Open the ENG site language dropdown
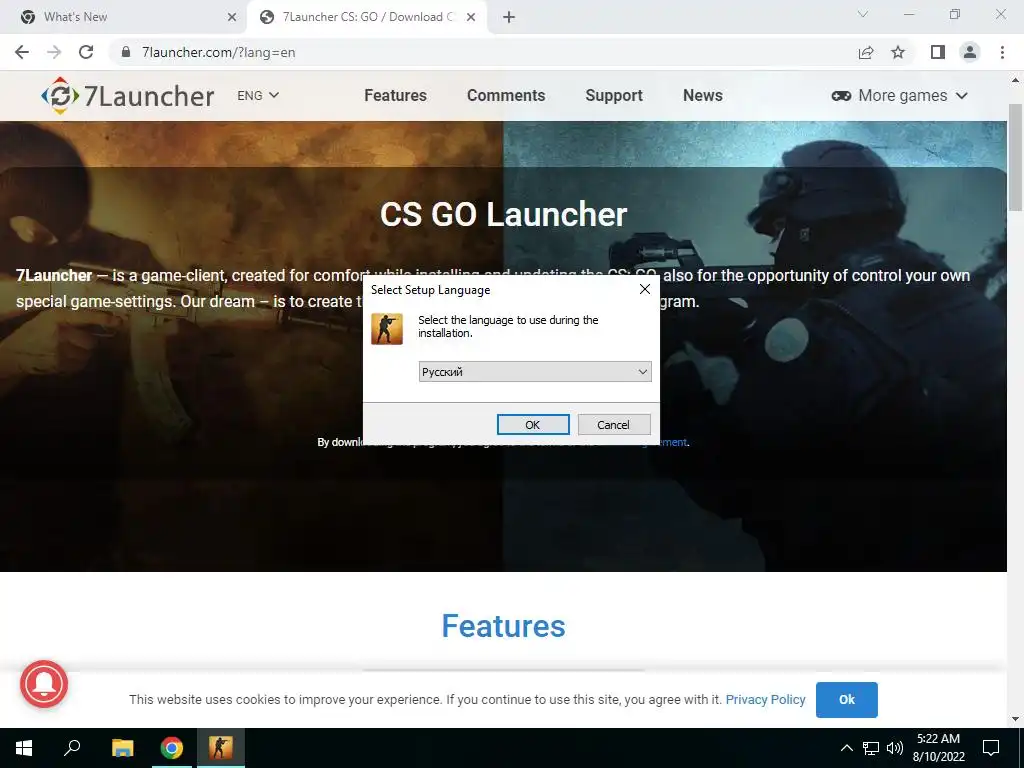The width and height of the screenshot is (1024, 768). pos(259,95)
